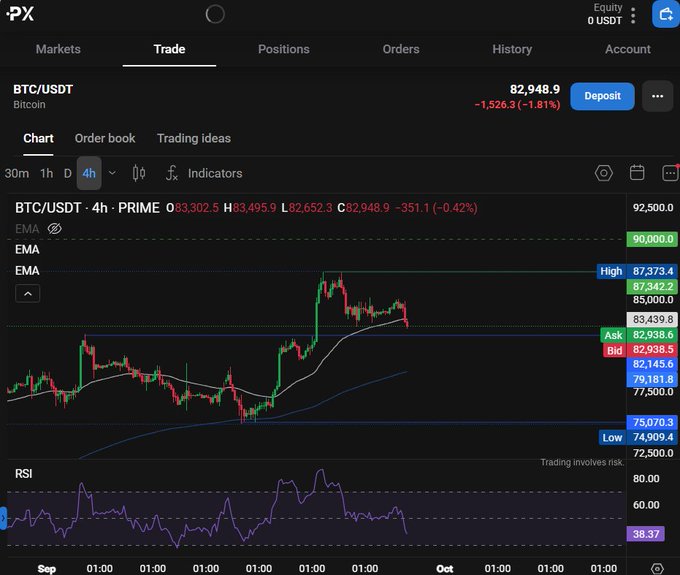Click the 79,181.8 blue price label
The width and height of the screenshot is (680, 575).
tap(652, 379)
